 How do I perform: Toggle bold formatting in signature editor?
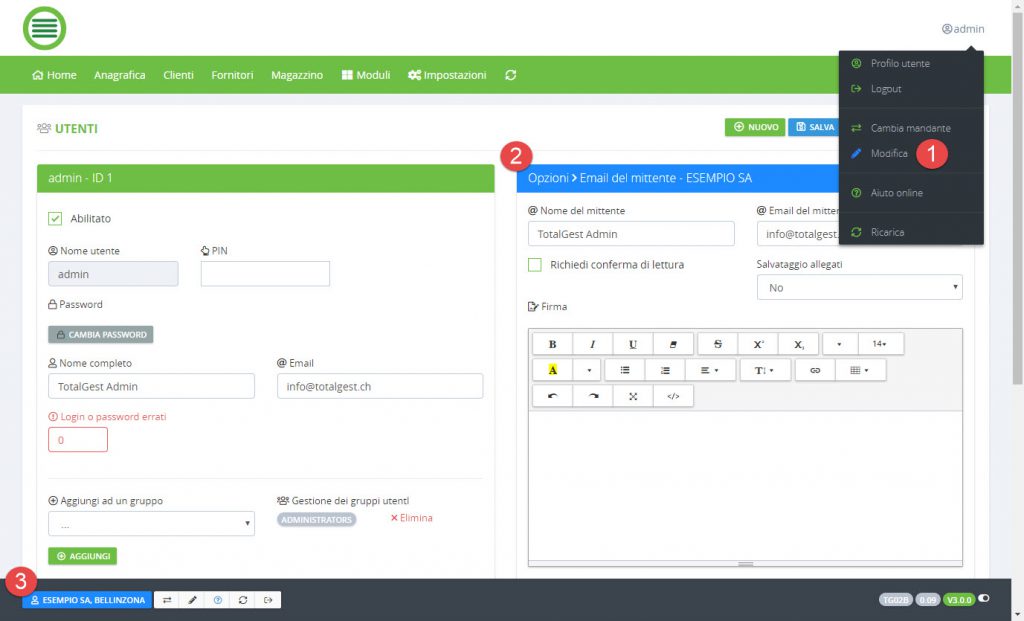coord(552,344)
